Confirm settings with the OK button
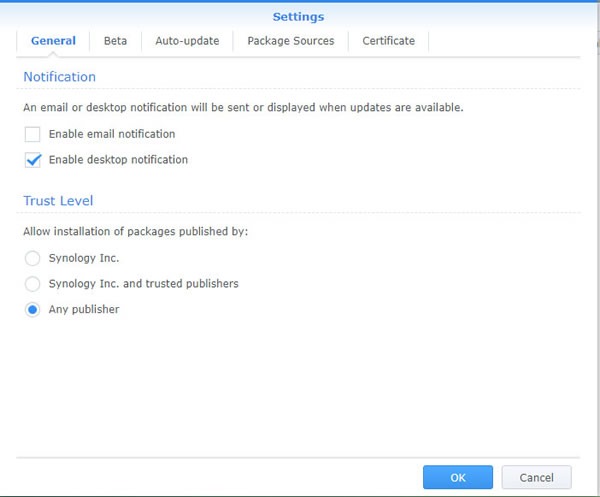Screen dimensions: 600x497 coord(458,477)
